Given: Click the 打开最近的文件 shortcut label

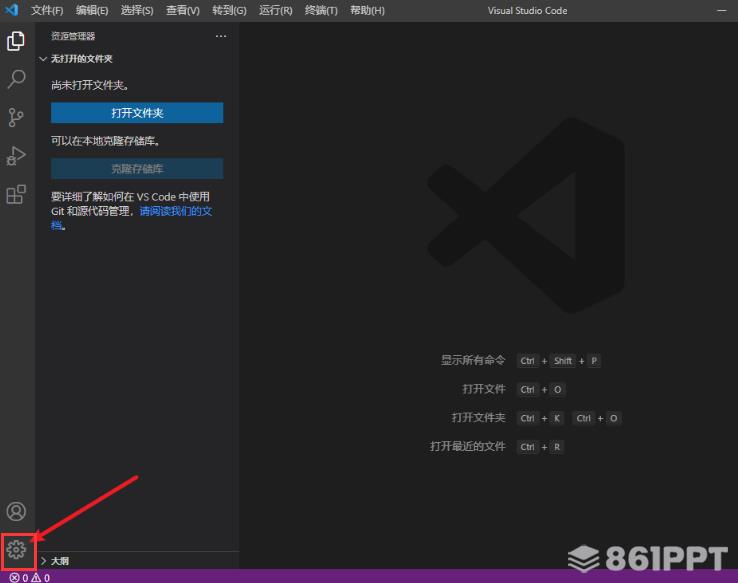Looking at the screenshot, I should coord(468,447).
